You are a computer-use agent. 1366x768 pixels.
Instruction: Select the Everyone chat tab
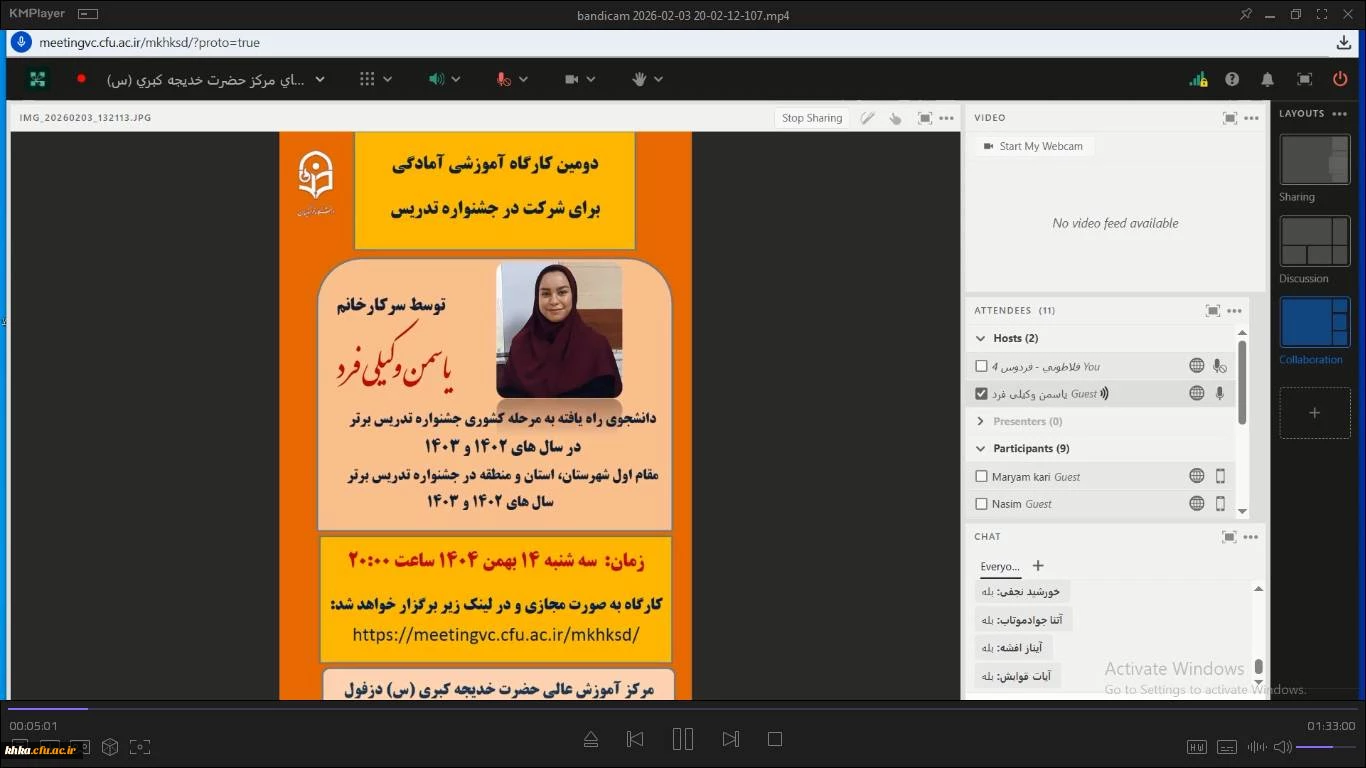(999, 566)
